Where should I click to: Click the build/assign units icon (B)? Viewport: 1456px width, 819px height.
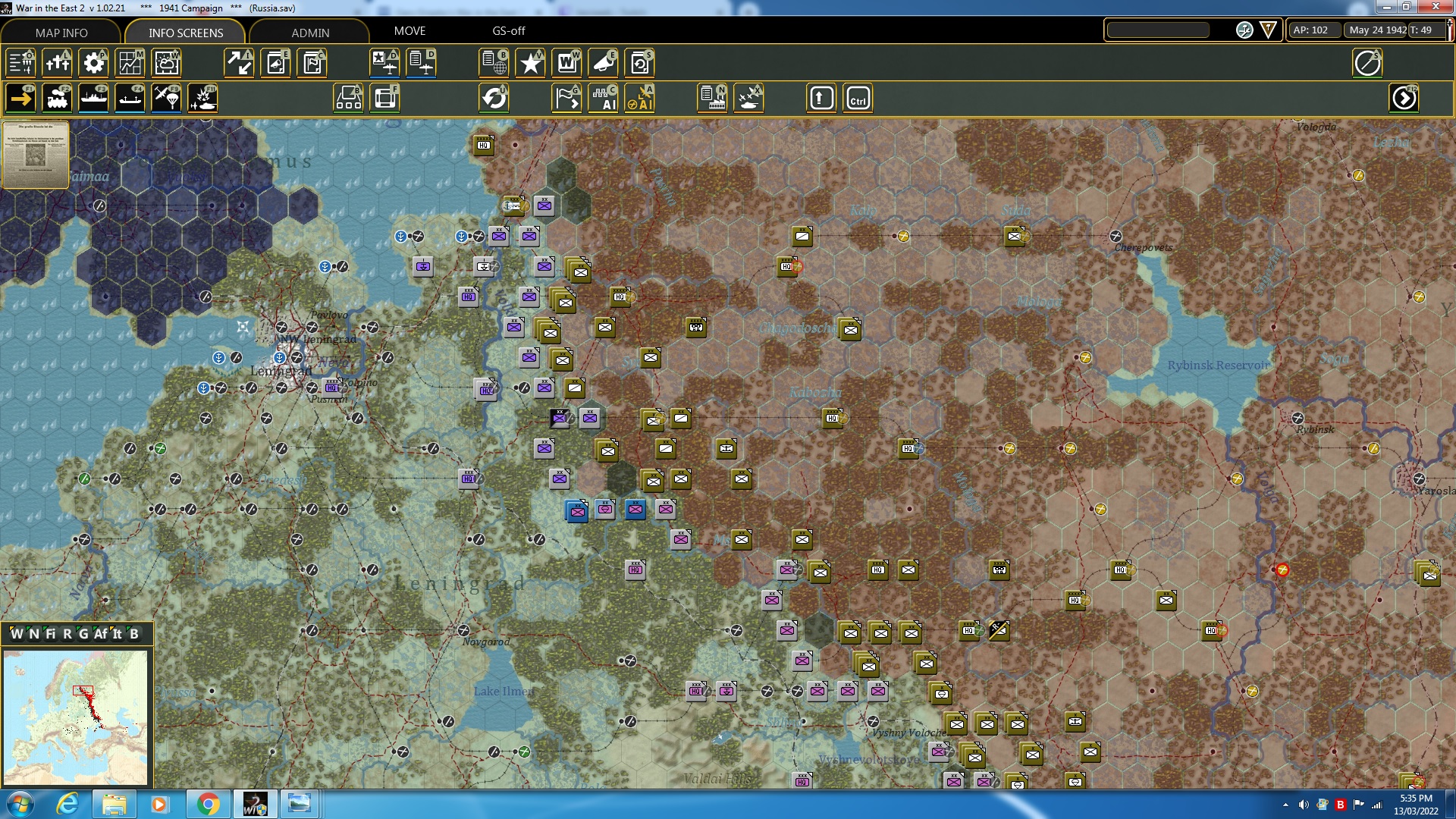pos(349,99)
